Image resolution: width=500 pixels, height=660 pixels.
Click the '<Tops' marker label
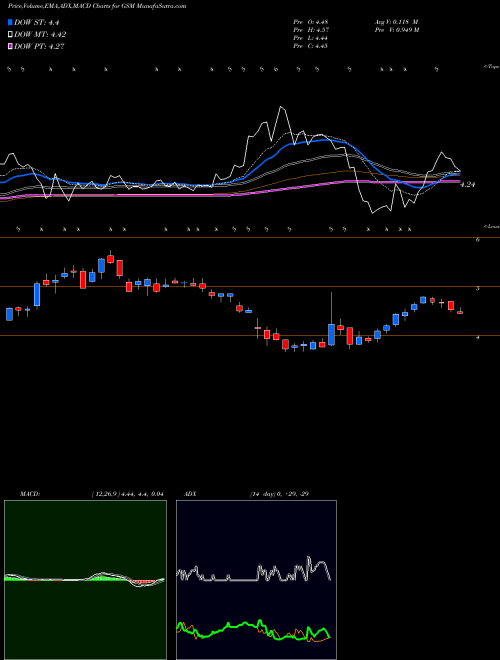point(492,67)
